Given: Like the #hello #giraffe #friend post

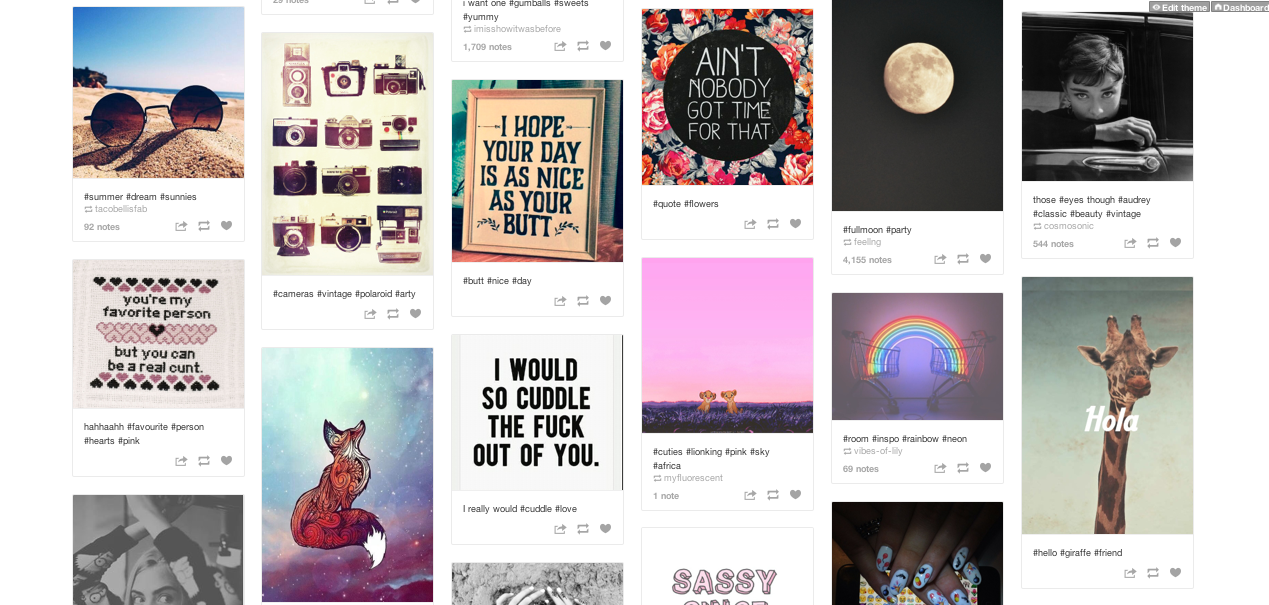Looking at the screenshot, I should 1176,573.
